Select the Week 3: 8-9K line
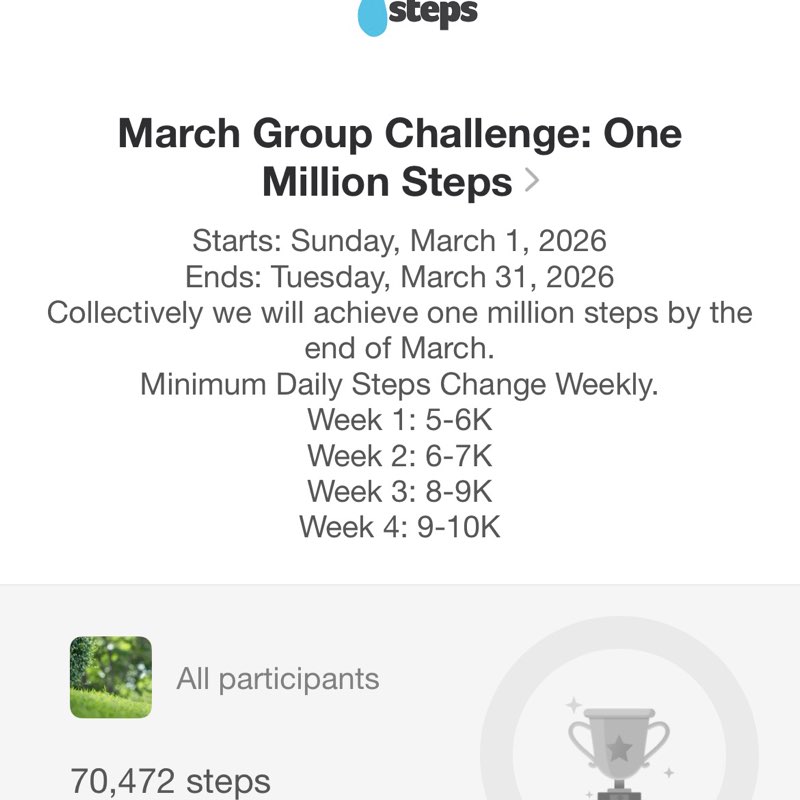The width and height of the screenshot is (800, 800). pyautogui.click(x=400, y=491)
